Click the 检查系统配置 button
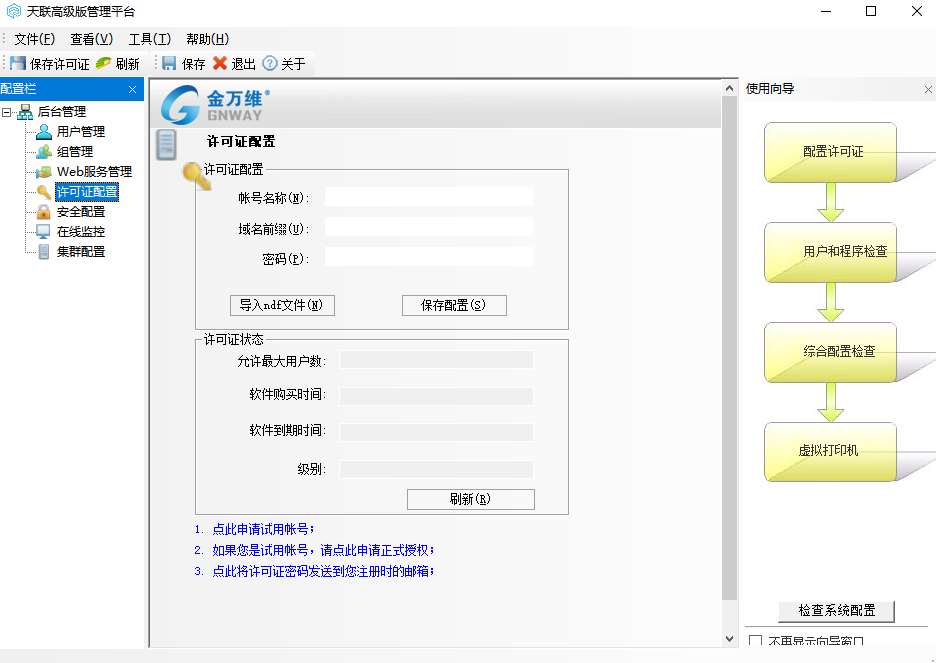 (836, 611)
